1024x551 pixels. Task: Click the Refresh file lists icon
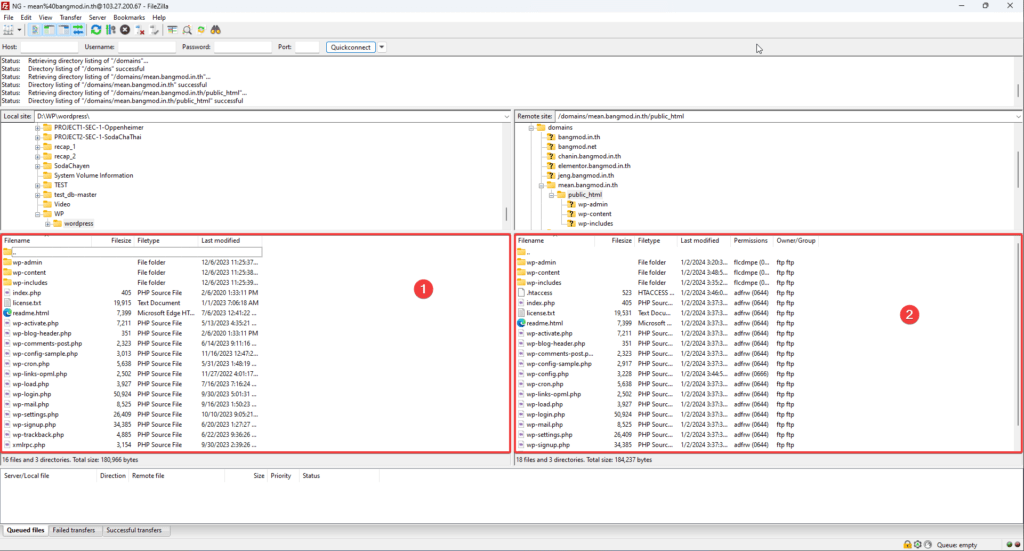click(96, 30)
